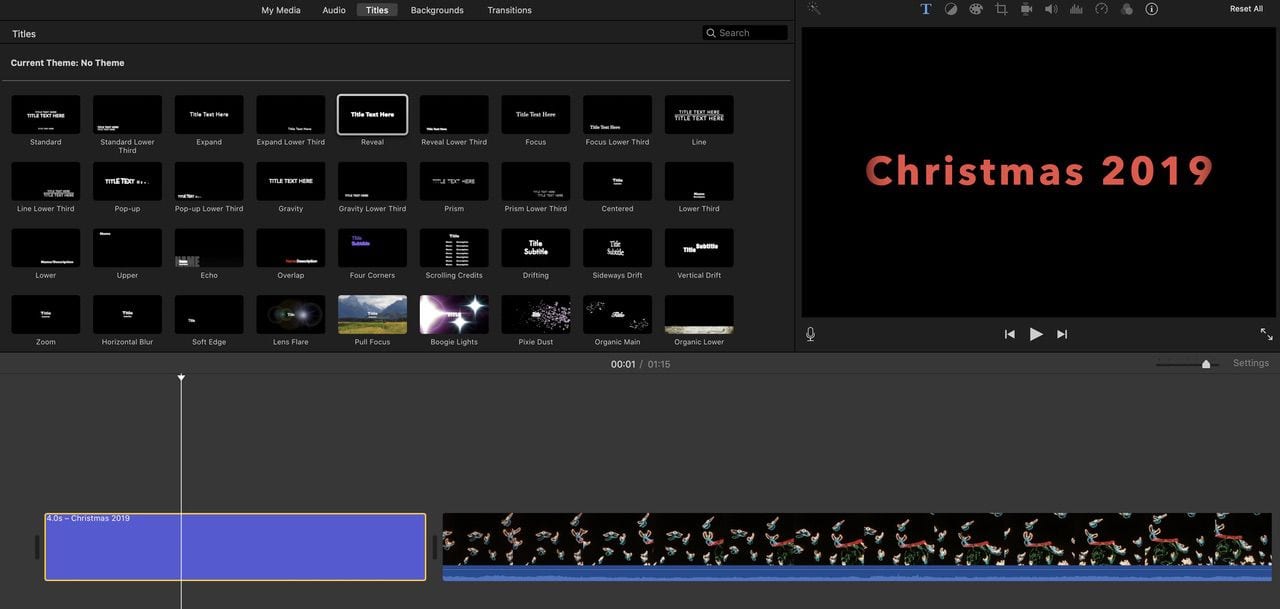Show the clip information icon
This screenshot has height=609, width=1280.
pyautogui.click(x=1151, y=9)
